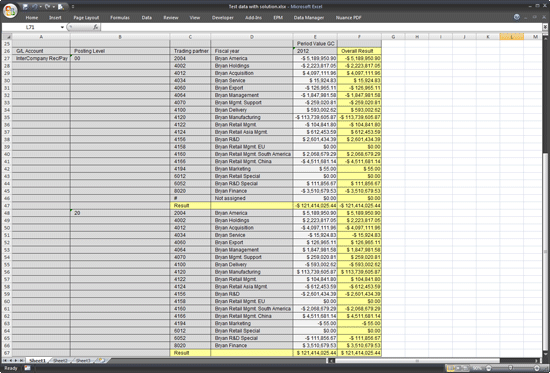The width and height of the screenshot is (550, 373).
Task: Click the Result label in row 47
Action: point(190,206)
